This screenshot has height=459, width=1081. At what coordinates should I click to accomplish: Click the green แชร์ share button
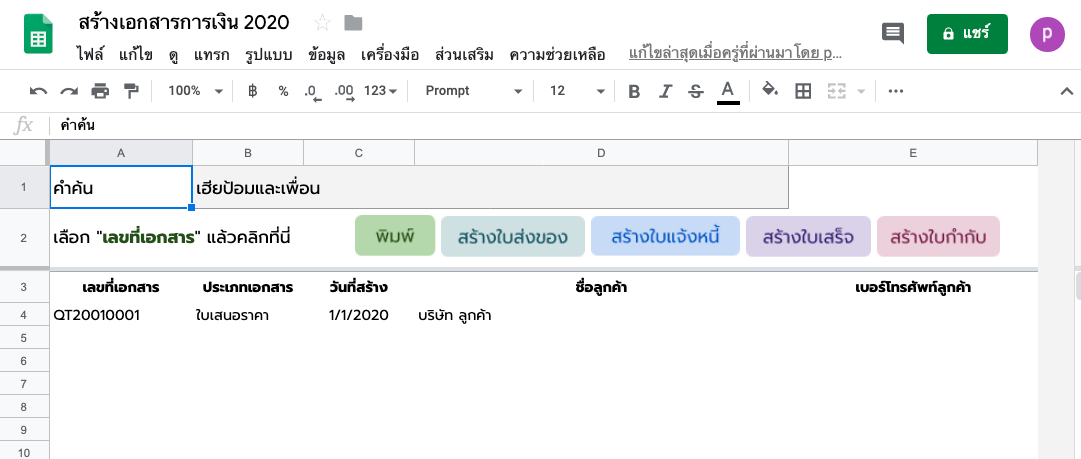click(x=967, y=34)
